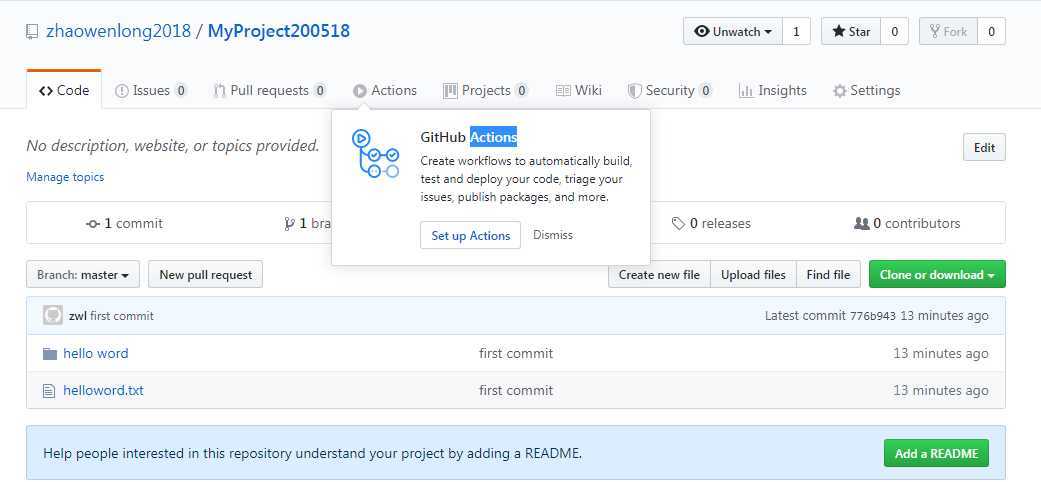Expand the Branch: master selector
The image size is (1041, 482).
[83, 274]
